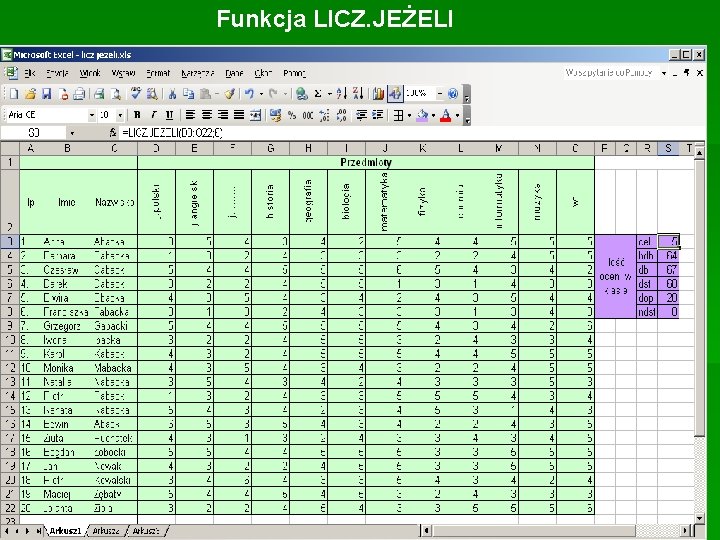Click the fx Insert Function button

click(x=113, y=133)
